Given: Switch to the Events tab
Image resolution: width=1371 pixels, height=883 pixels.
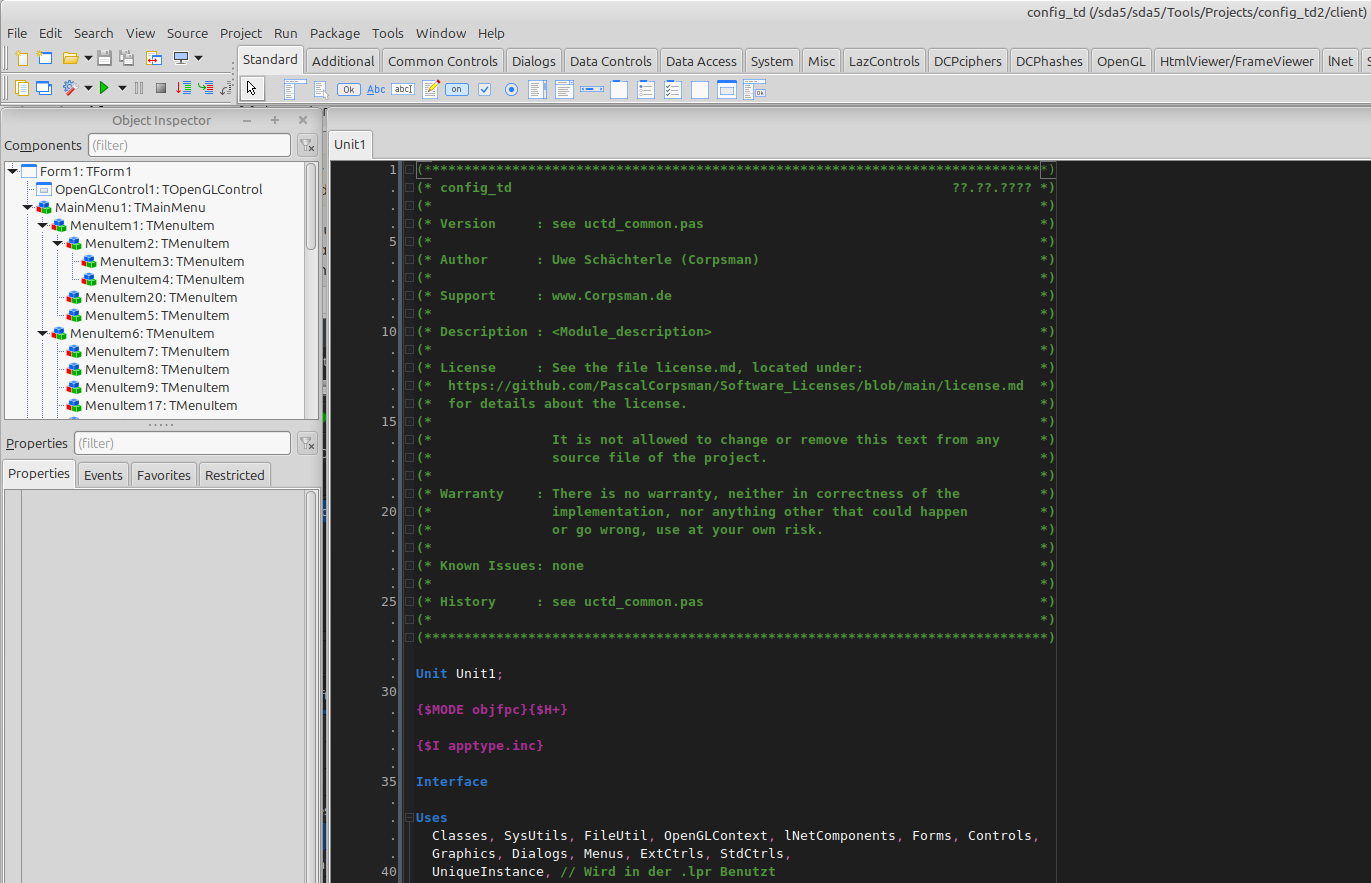Looking at the screenshot, I should coord(103,475).
